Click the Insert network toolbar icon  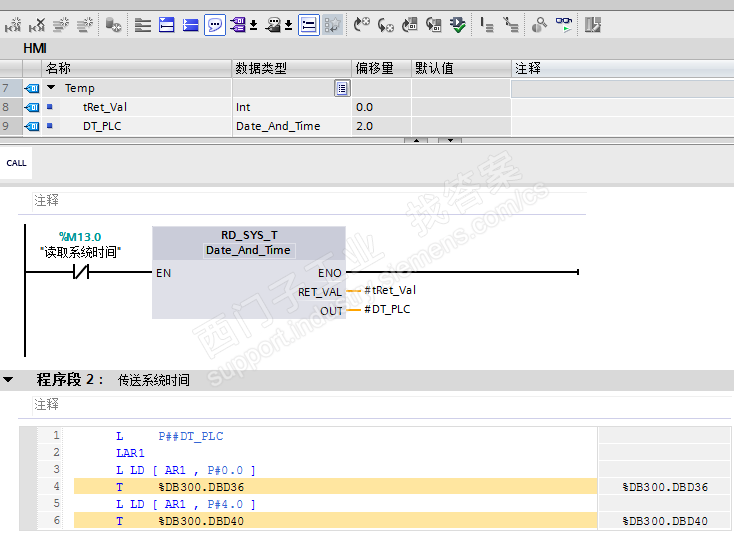(x=13, y=25)
